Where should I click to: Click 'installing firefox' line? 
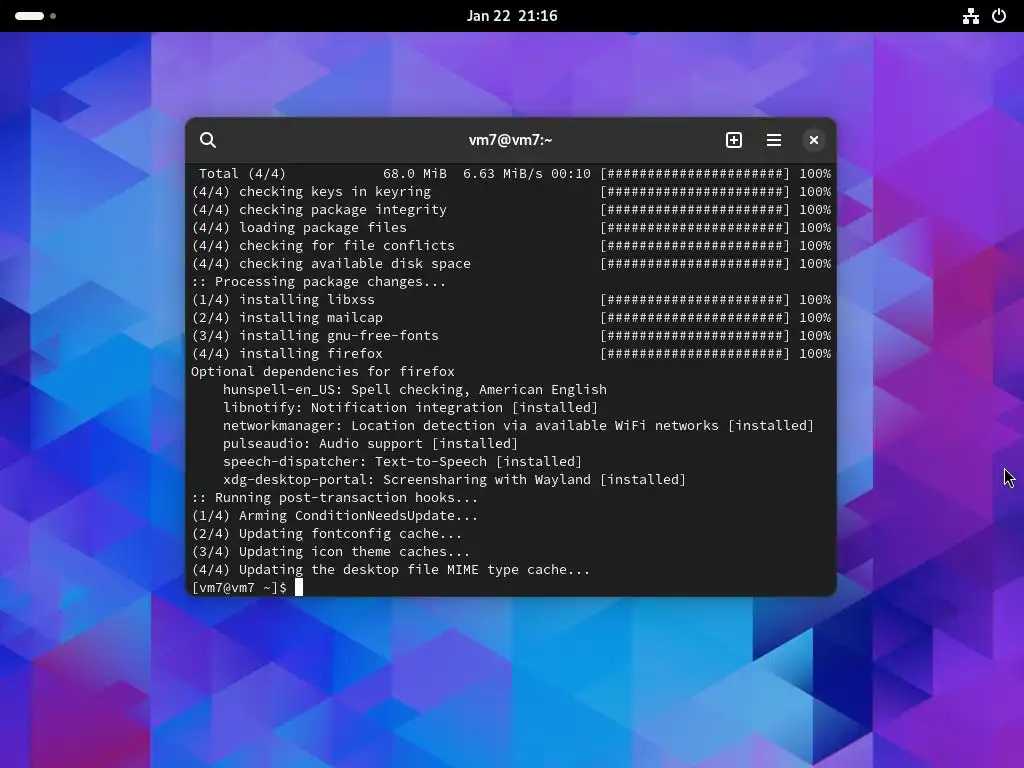(511, 353)
